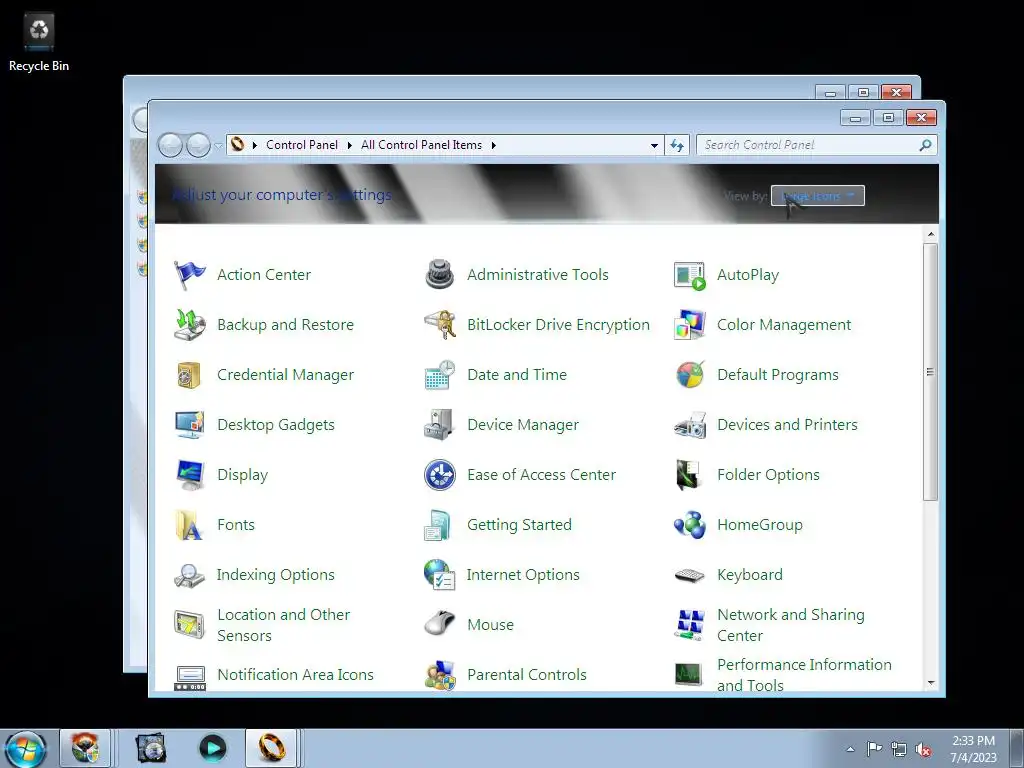Click the Action Center flag tray icon
Screen dimensions: 1024x768
(x=874, y=748)
